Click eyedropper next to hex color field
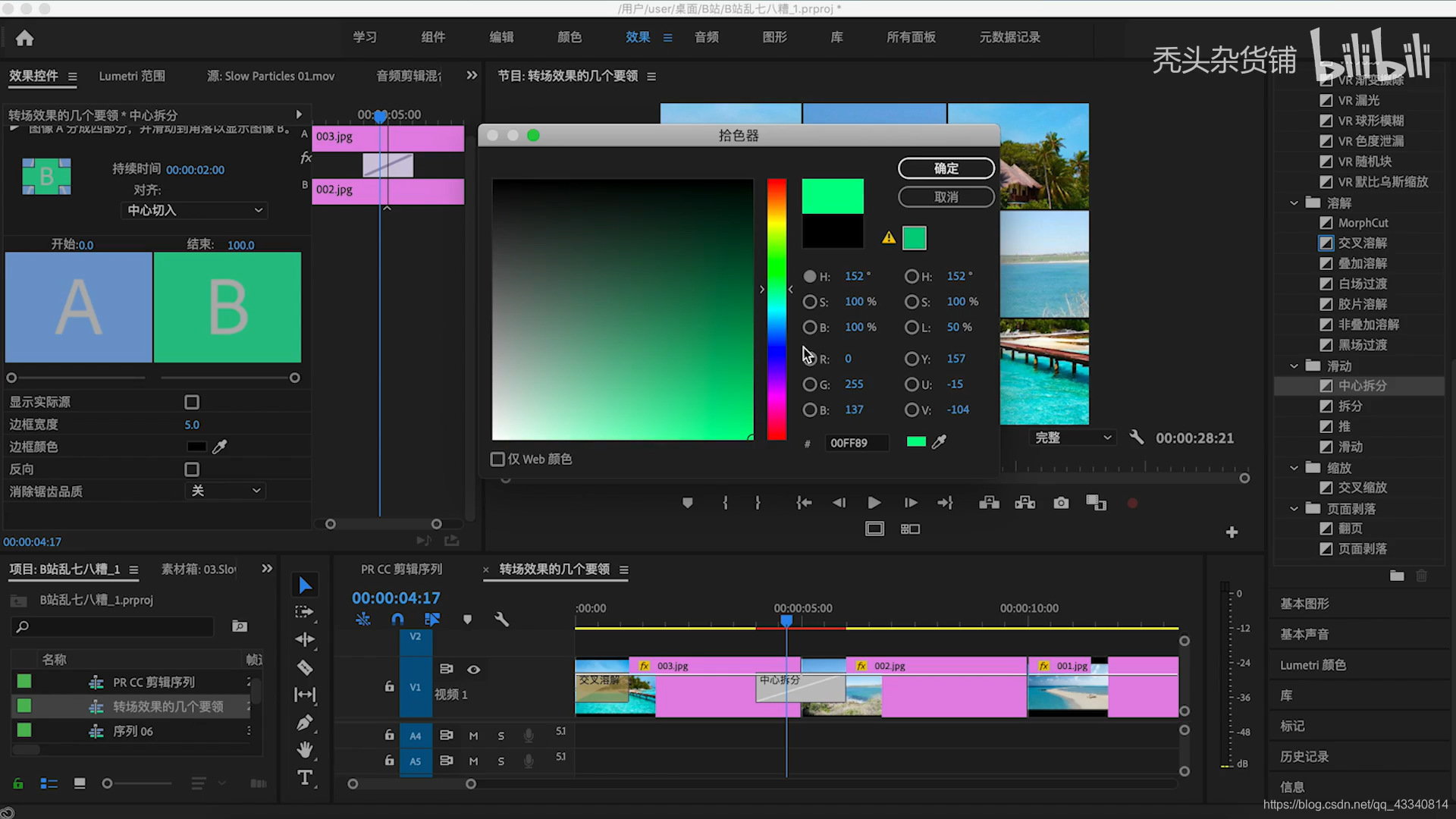The height and width of the screenshot is (819, 1456). (939, 442)
